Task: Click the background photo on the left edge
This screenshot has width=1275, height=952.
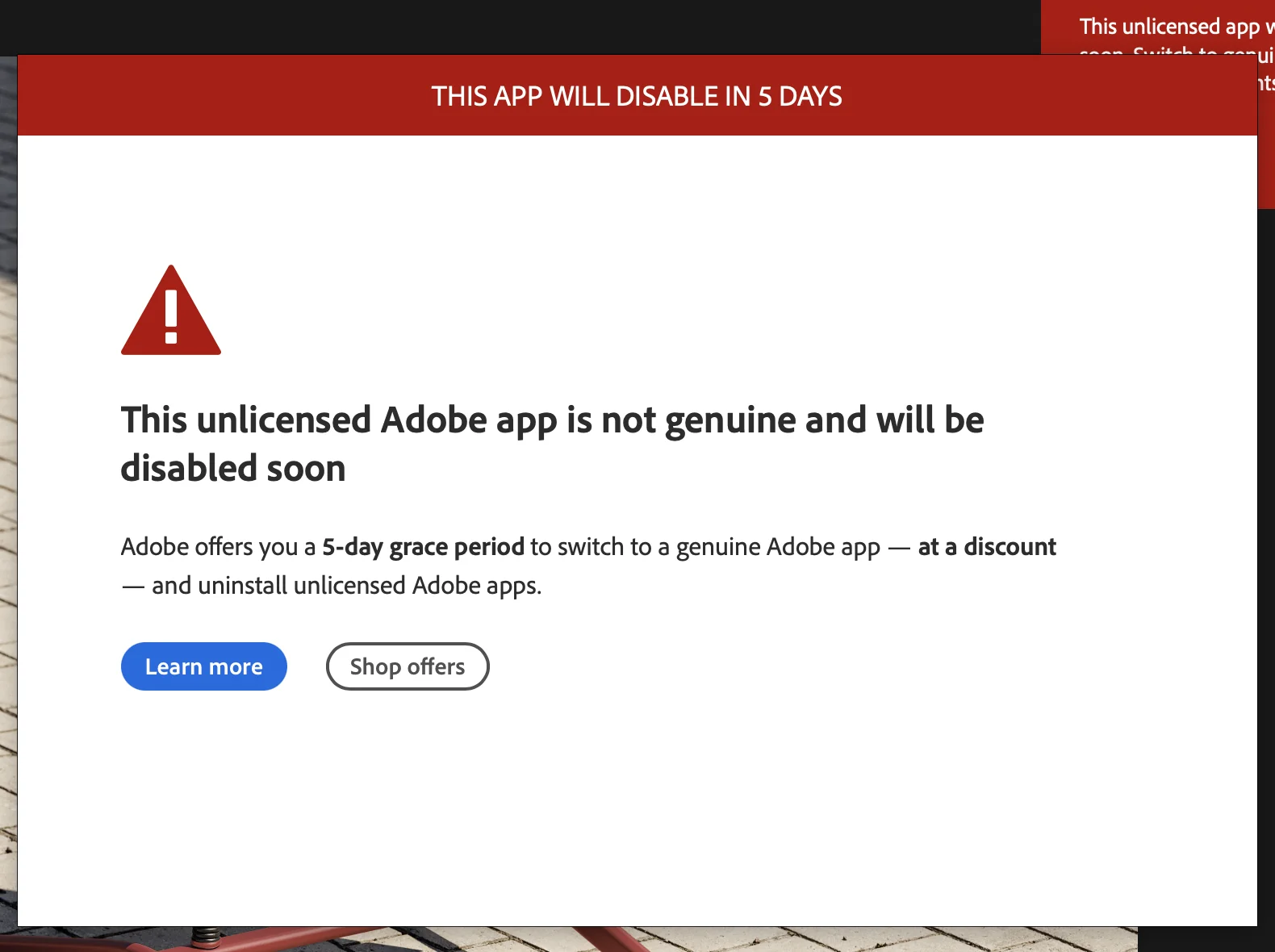Action: pos(8,484)
